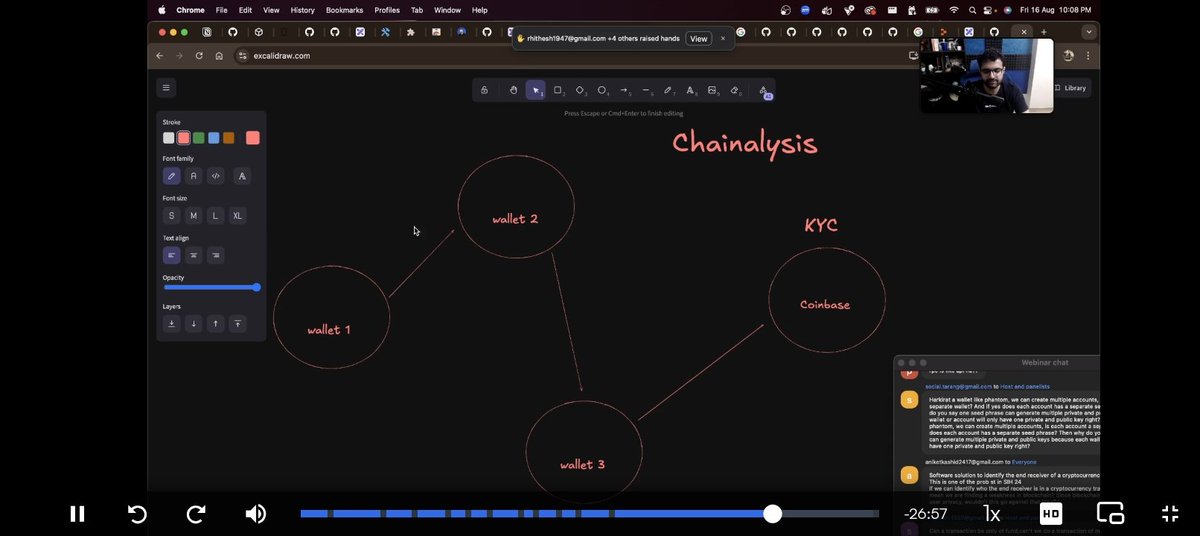The image size is (1200, 536).
Task: Click View on raised hands notification
Action: 698,39
